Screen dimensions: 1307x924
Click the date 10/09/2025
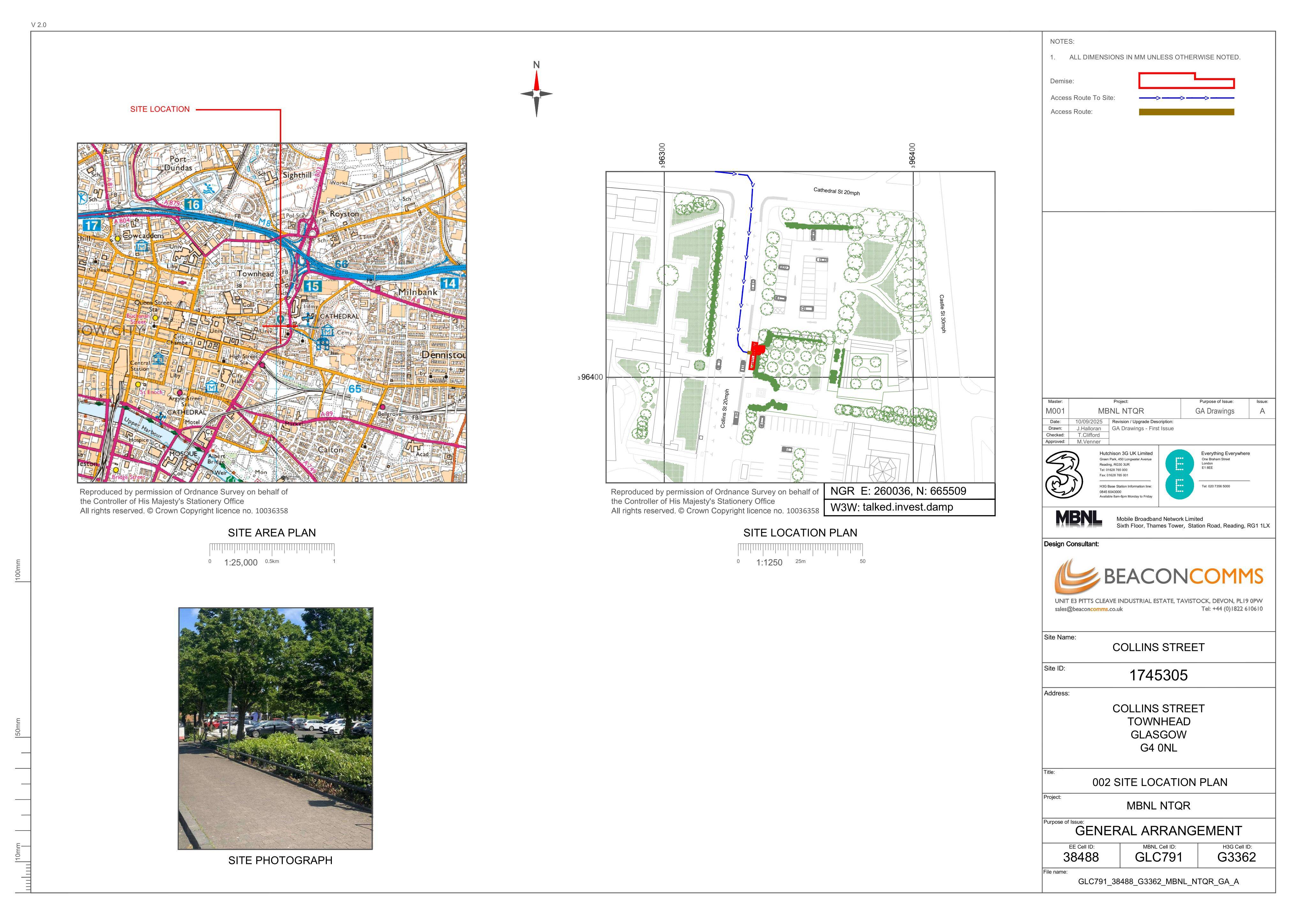click(1088, 422)
